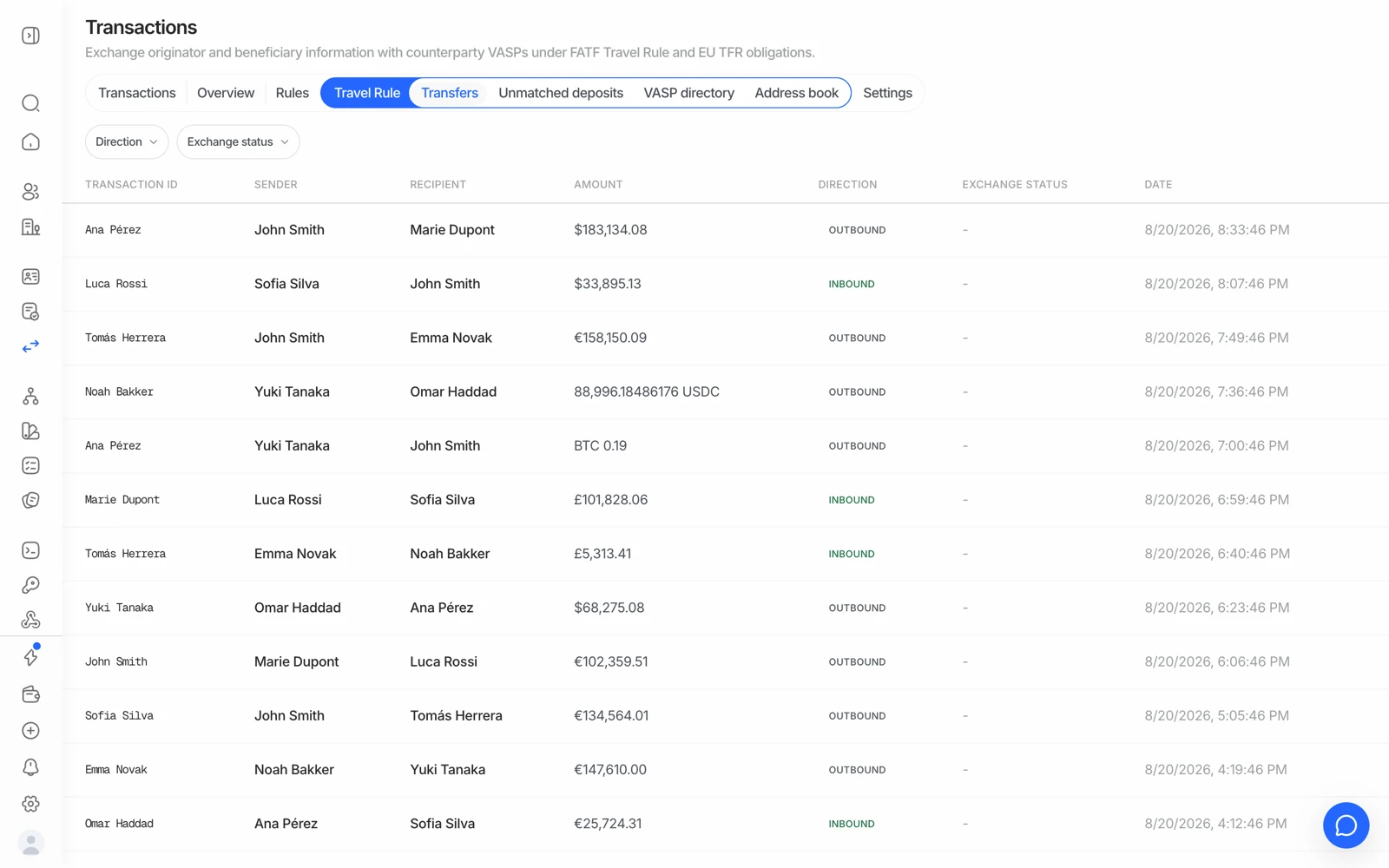Select the Transfers sub-tab

pos(450,93)
